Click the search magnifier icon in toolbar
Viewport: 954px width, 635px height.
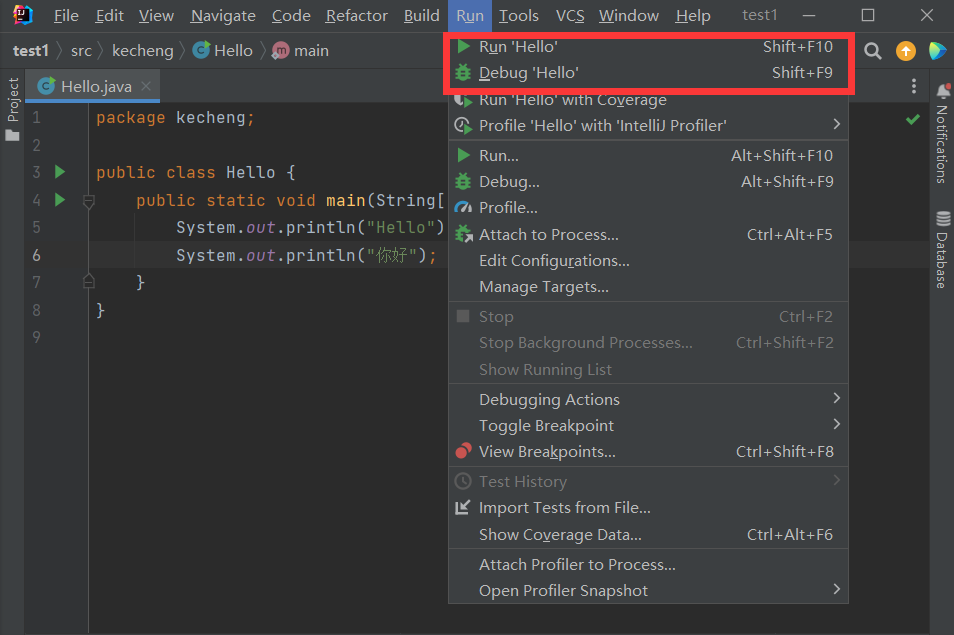(x=873, y=51)
